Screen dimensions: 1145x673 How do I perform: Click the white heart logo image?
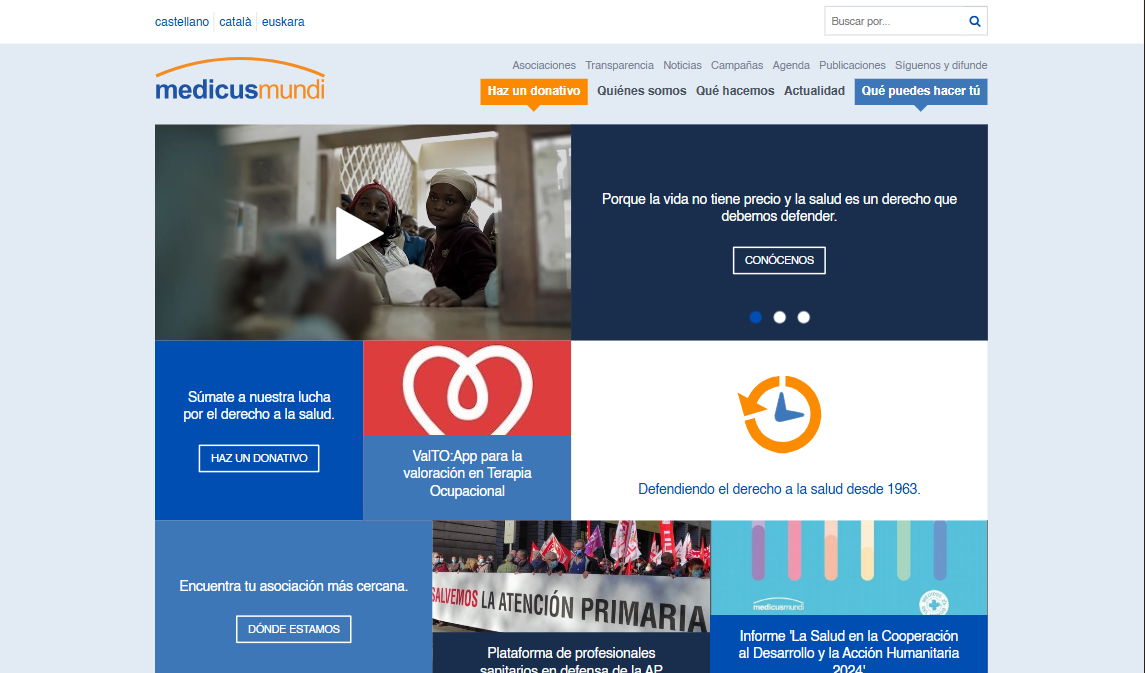[467, 388]
